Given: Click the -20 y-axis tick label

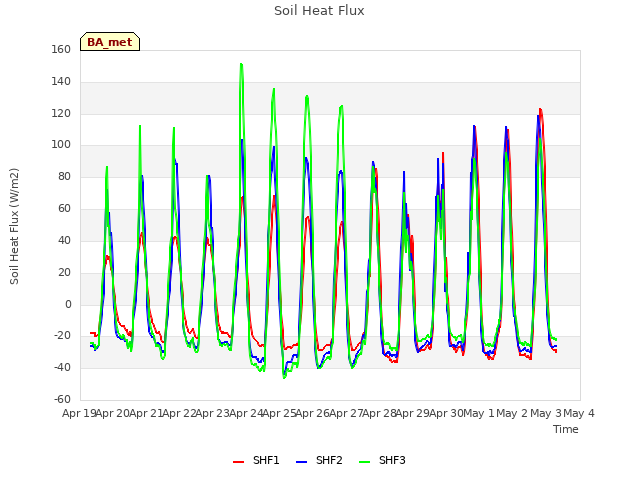Looking at the screenshot, I should coord(62,336).
